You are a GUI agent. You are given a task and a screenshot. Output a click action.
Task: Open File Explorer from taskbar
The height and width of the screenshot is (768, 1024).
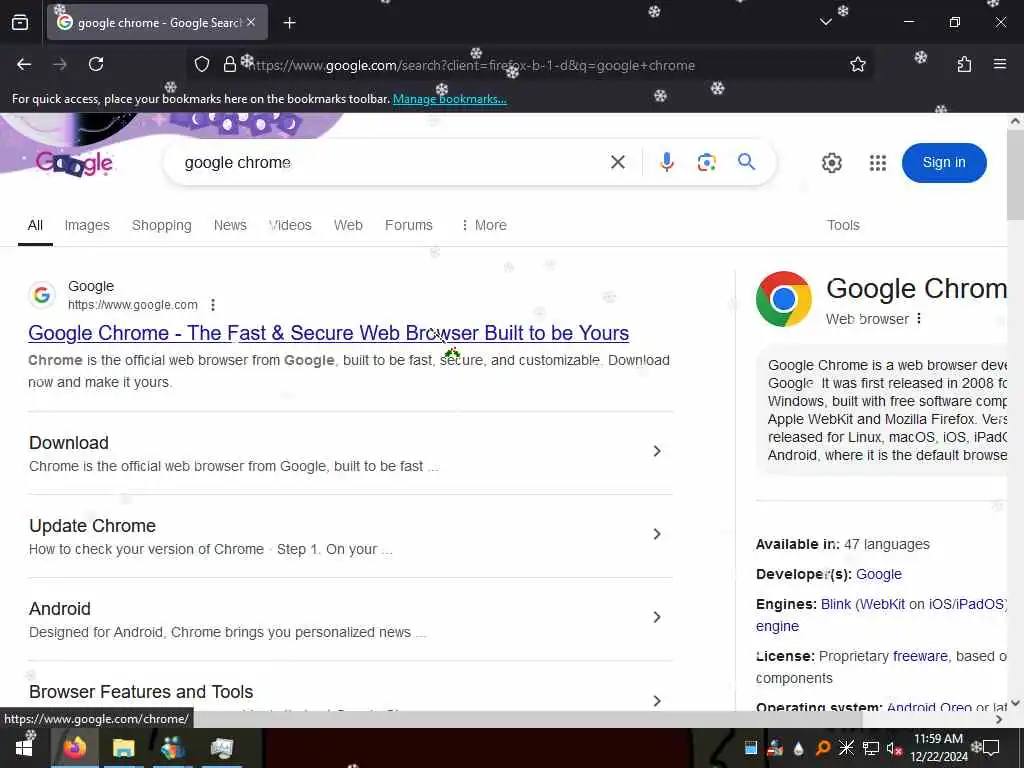[x=123, y=748]
